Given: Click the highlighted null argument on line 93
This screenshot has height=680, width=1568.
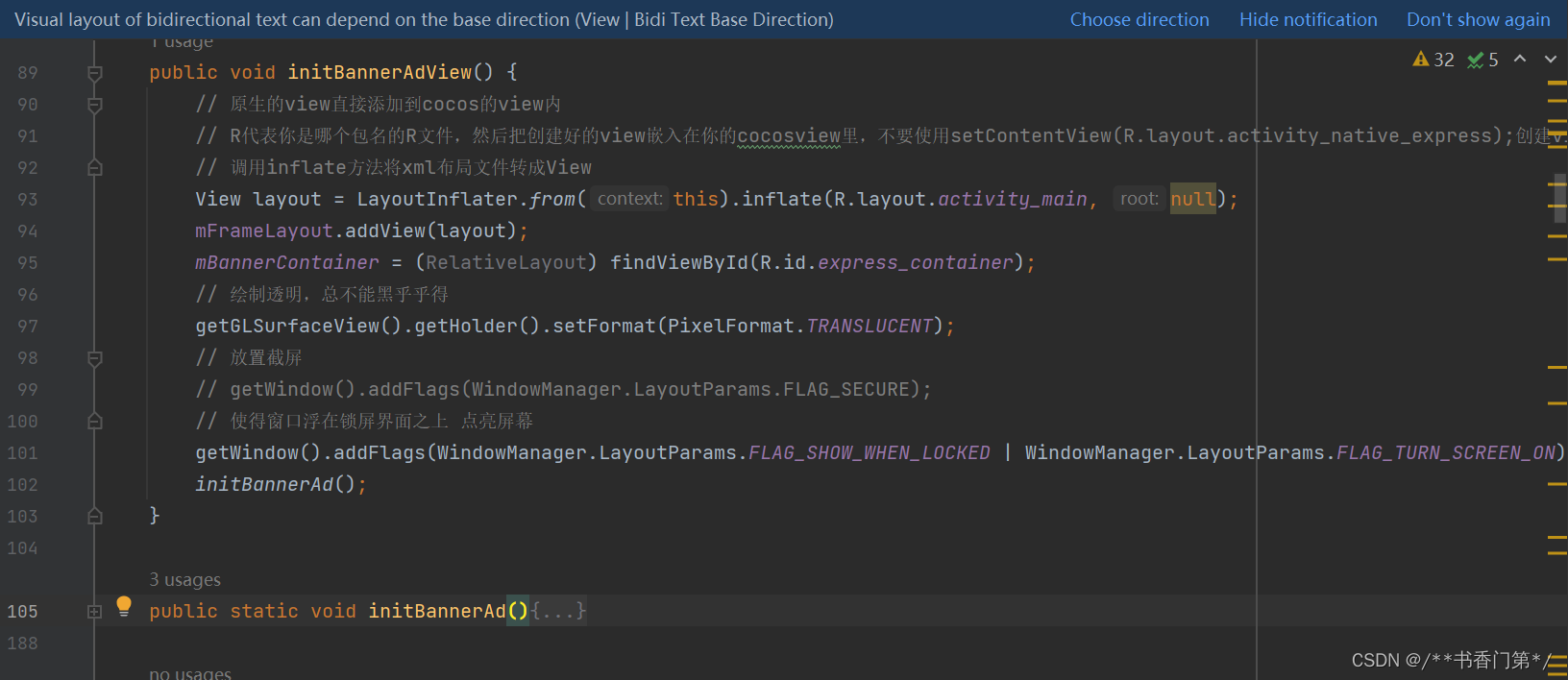Looking at the screenshot, I should [1192, 199].
